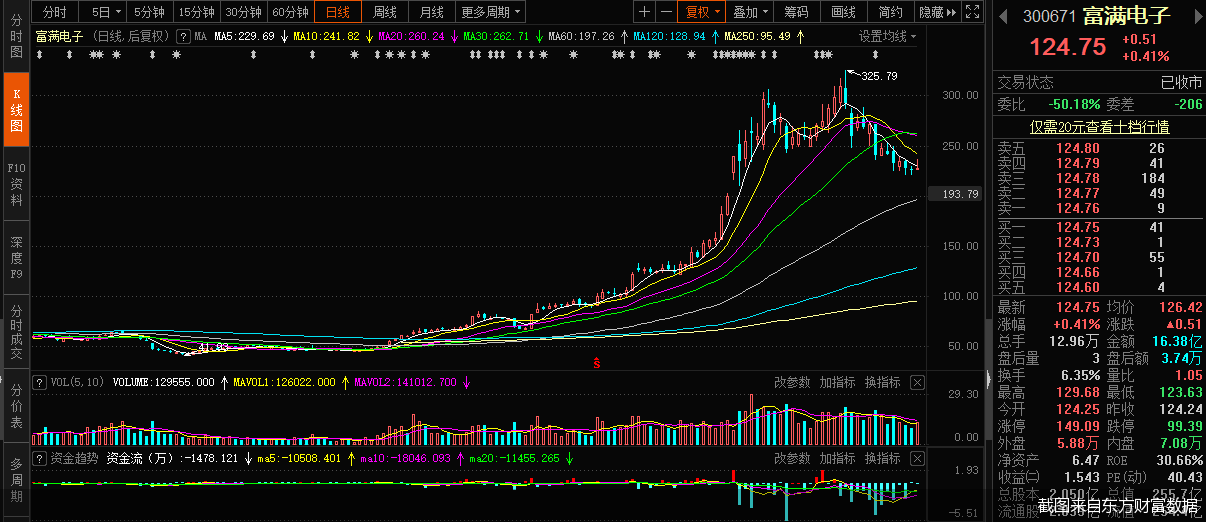Click the 画线 toolbar button
Screen dimensions: 1206x522
click(844, 12)
